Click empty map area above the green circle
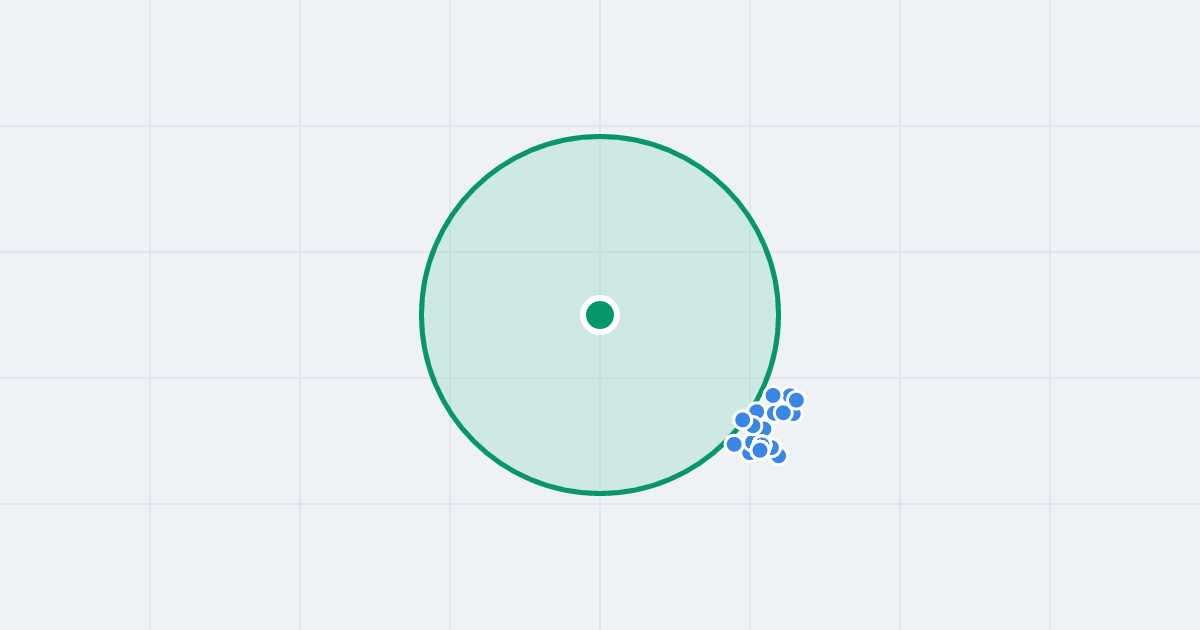The width and height of the screenshot is (1200, 630). [600, 65]
